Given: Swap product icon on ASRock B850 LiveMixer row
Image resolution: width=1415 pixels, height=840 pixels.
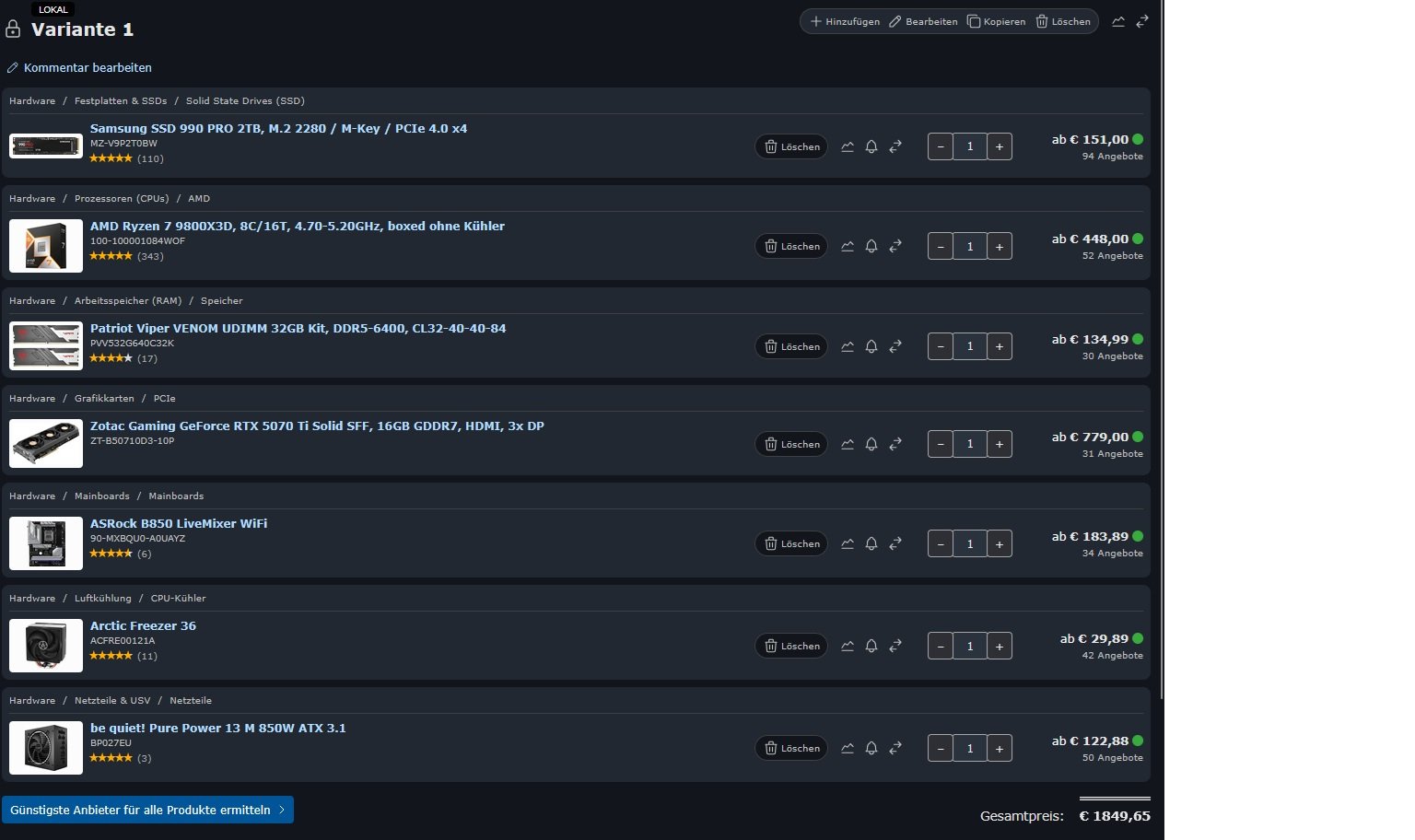Looking at the screenshot, I should pos(895,543).
